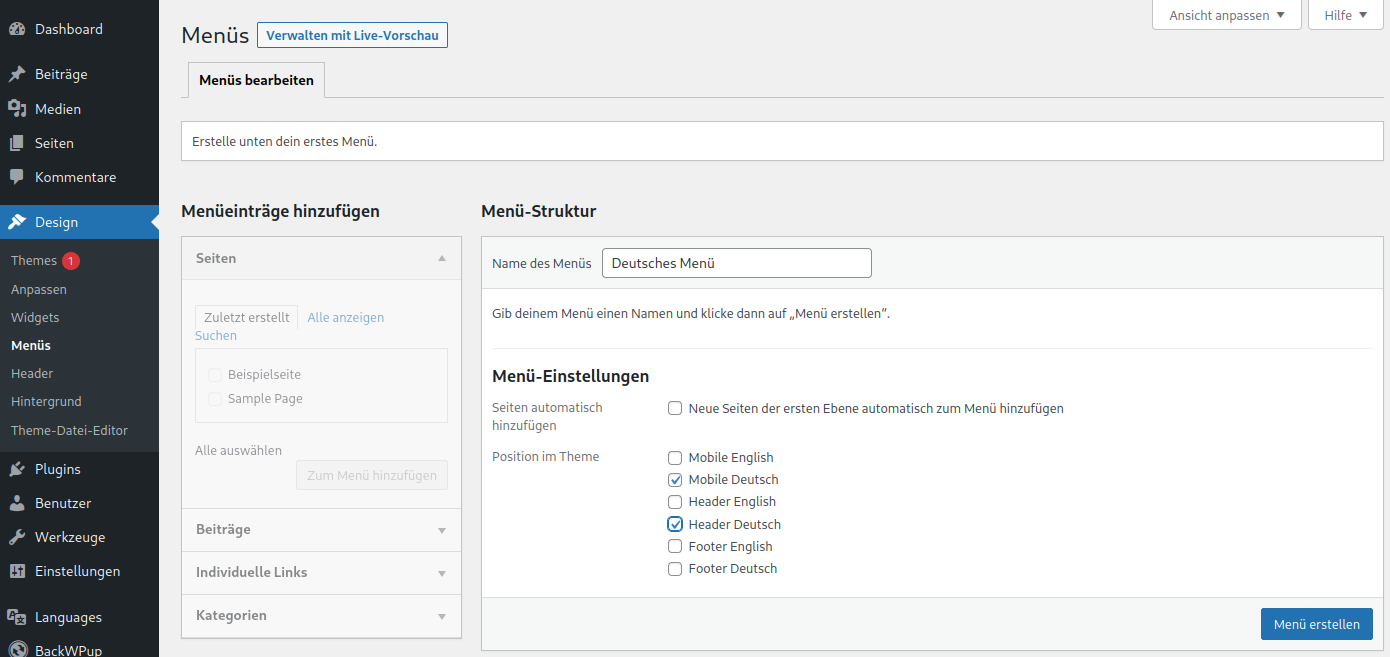Screen dimensions: 1390x657
Task: Tick the Sample Page checkbox
Action: point(215,399)
